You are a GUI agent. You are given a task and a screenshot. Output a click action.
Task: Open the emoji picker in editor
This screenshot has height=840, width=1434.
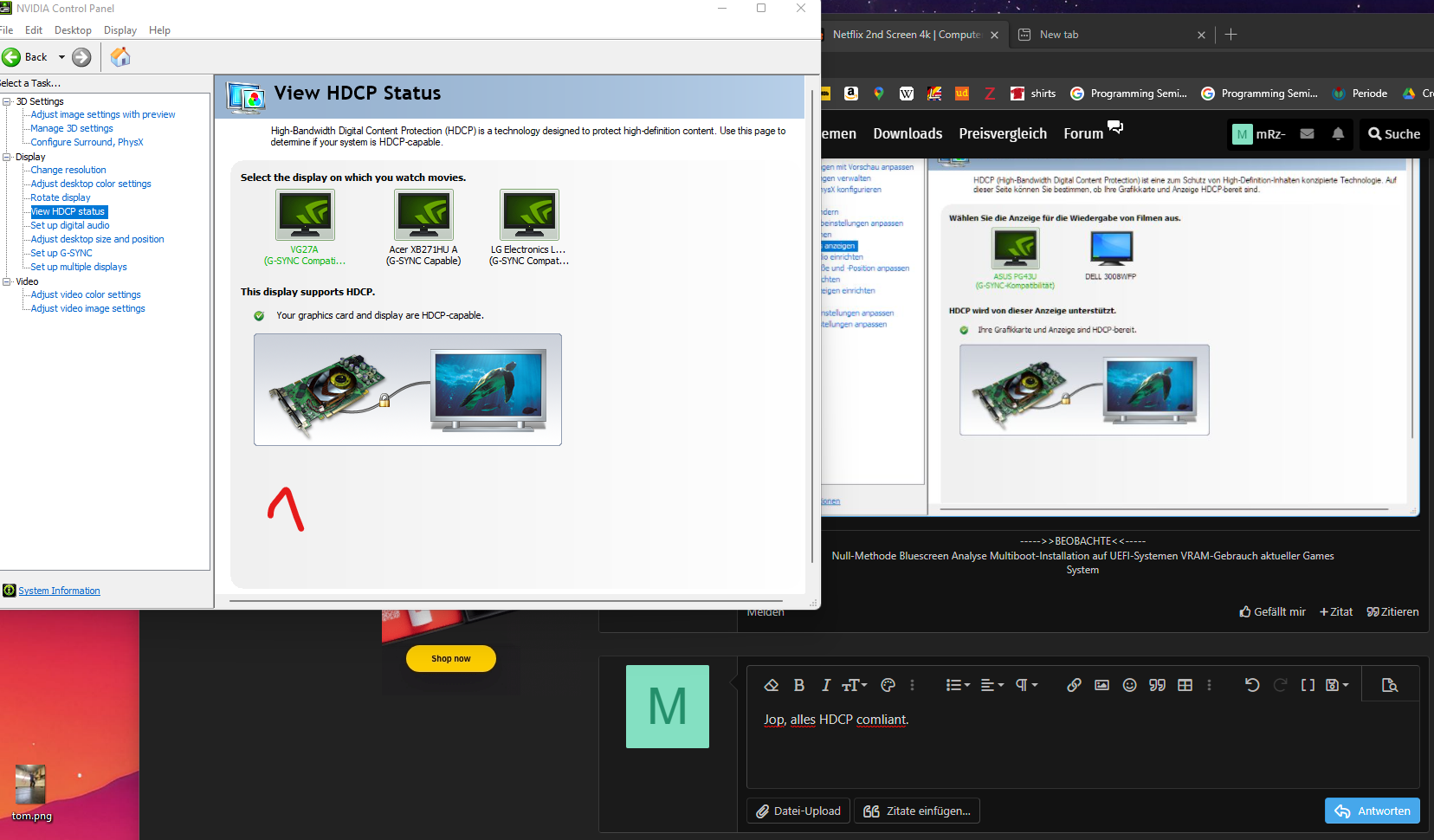[1129, 685]
